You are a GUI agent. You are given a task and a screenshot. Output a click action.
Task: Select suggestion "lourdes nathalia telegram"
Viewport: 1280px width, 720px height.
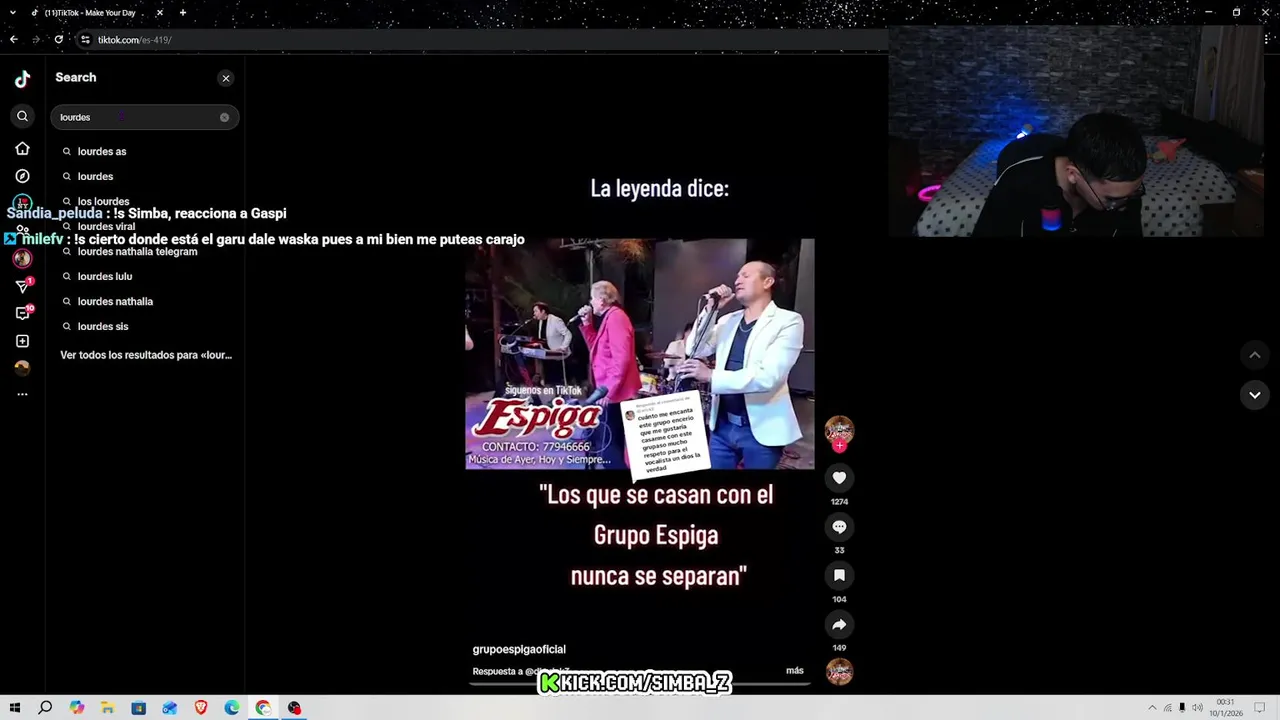(x=137, y=251)
